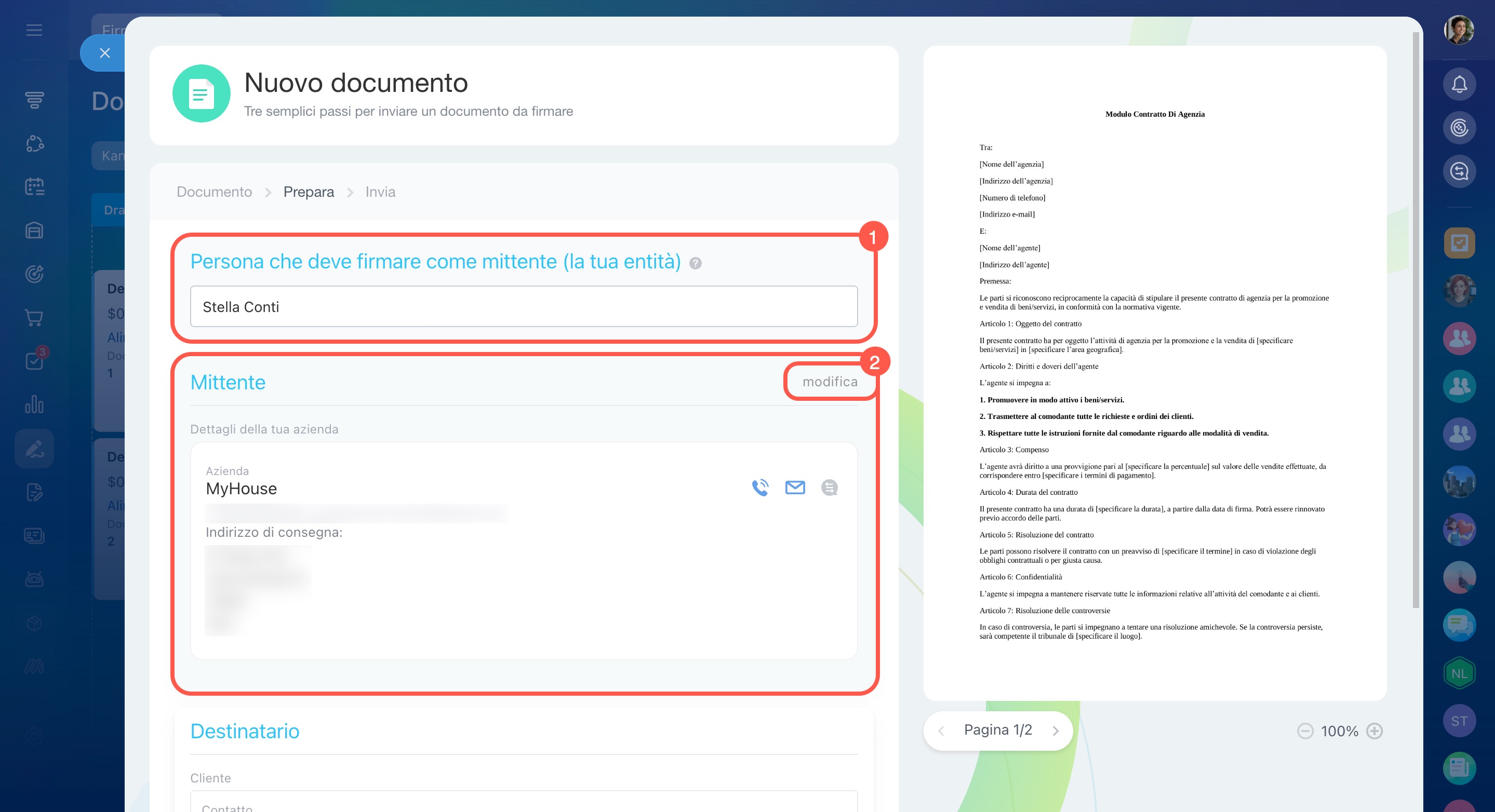Switch to the Invia step
1495x812 pixels.
(x=380, y=192)
